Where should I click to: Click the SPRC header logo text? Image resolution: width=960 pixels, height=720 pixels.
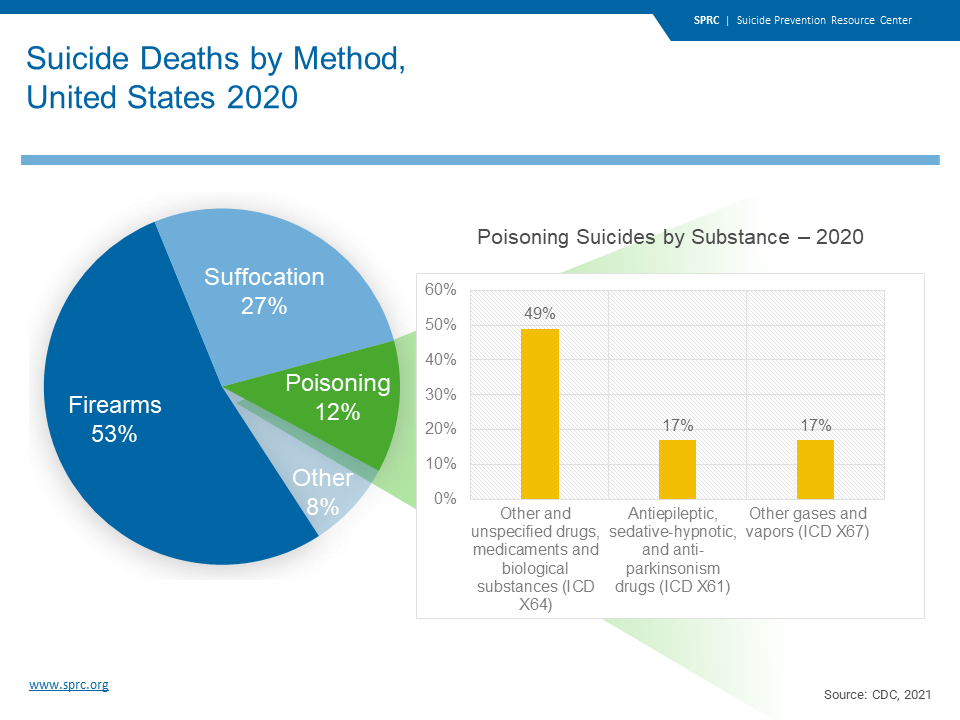point(706,20)
